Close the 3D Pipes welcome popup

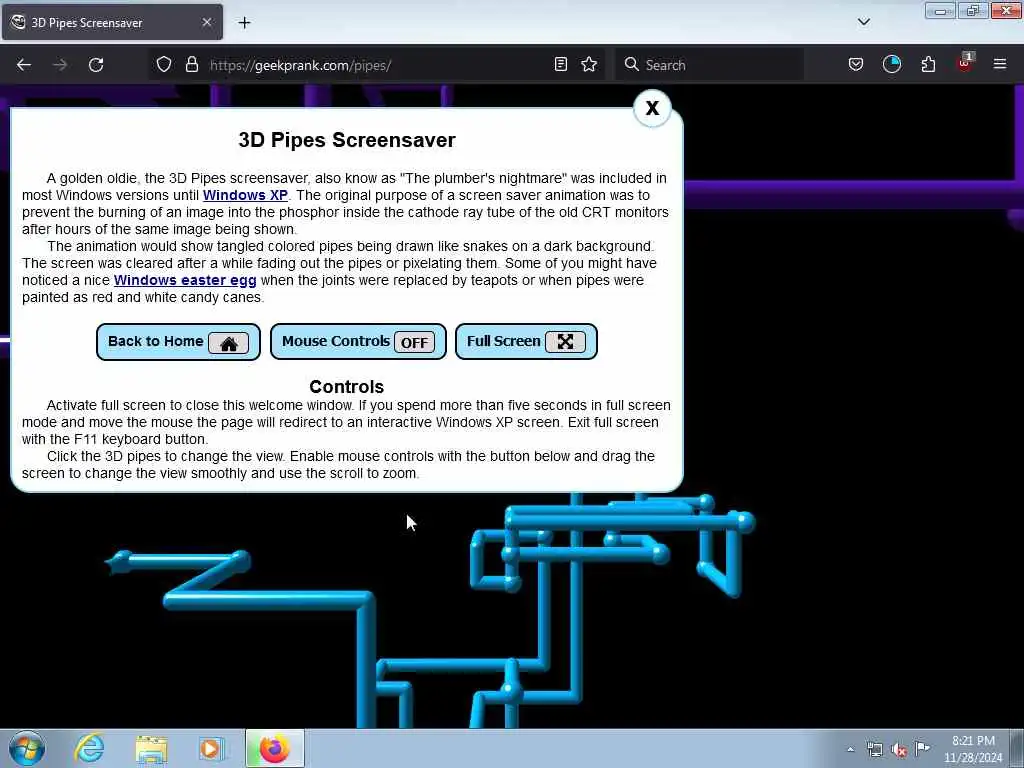652,108
